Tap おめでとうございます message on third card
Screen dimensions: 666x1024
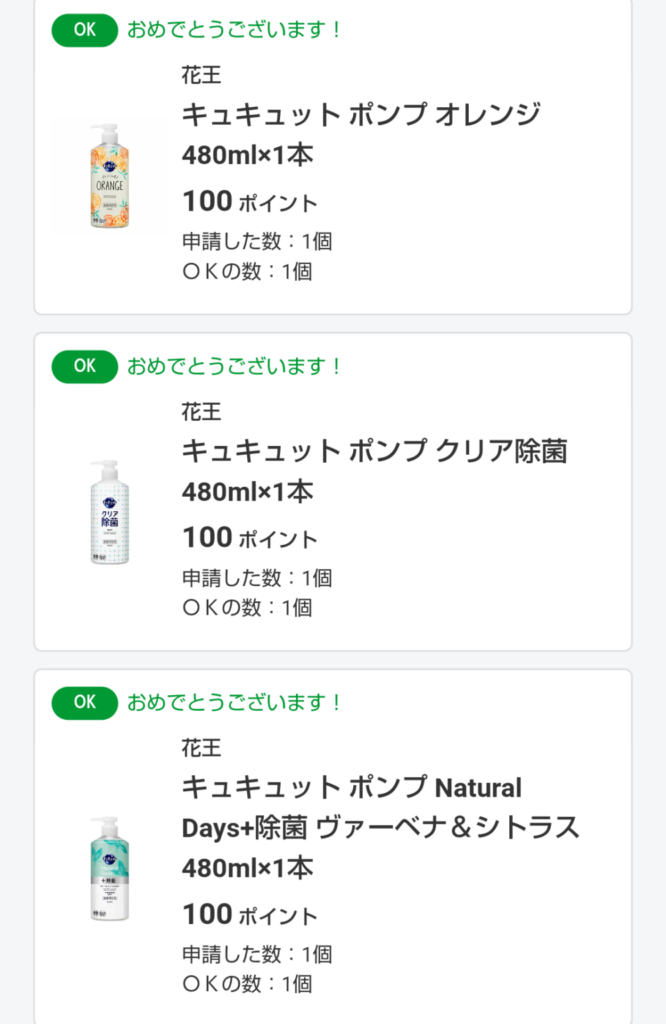235,703
